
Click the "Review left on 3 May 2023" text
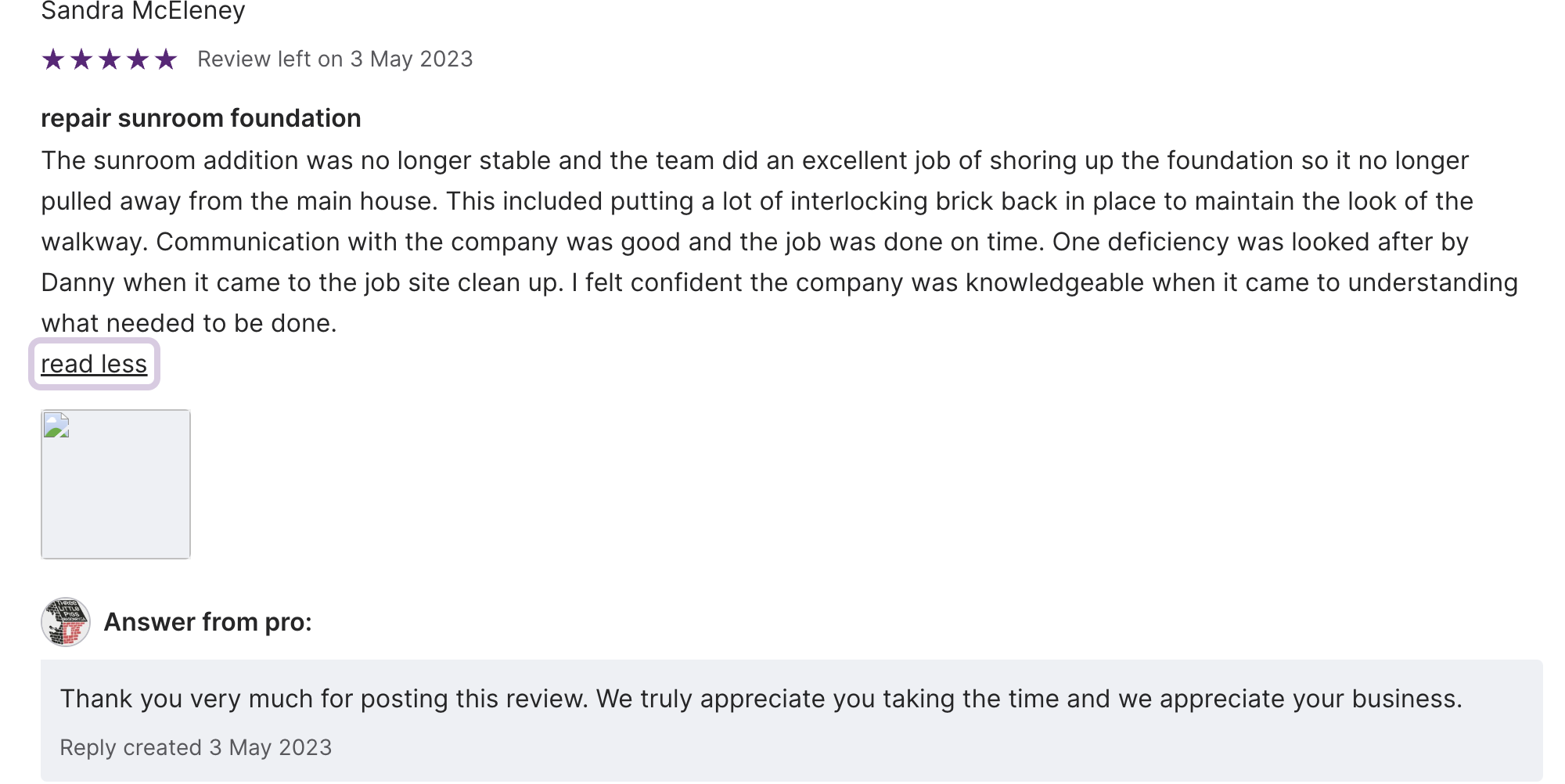[335, 59]
